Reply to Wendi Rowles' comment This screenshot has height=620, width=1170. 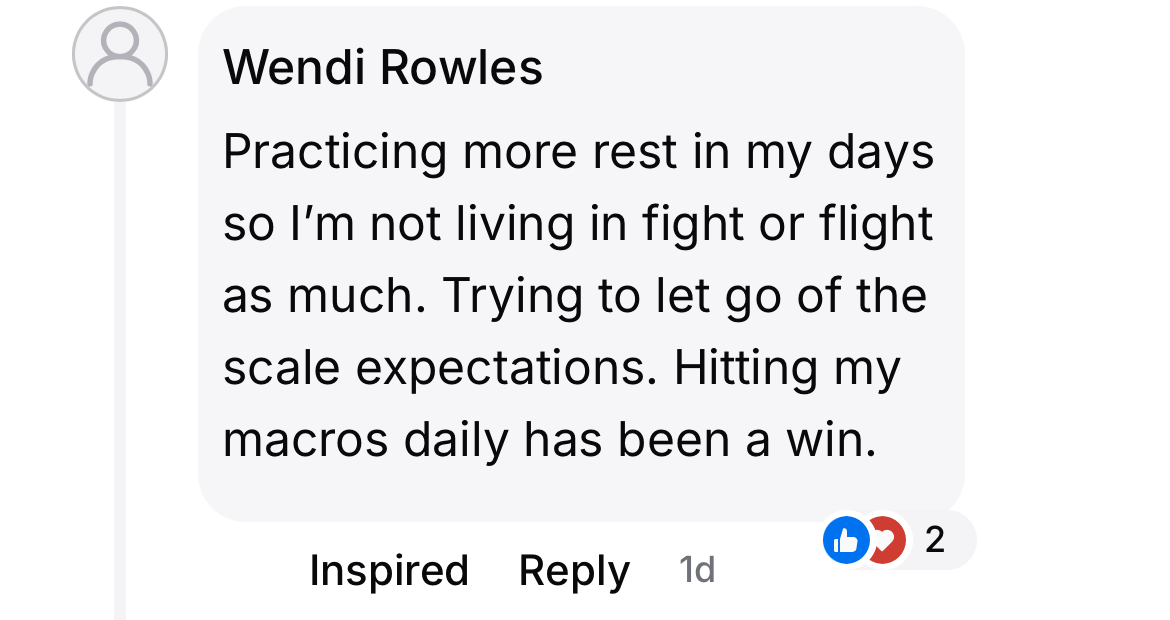574,571
